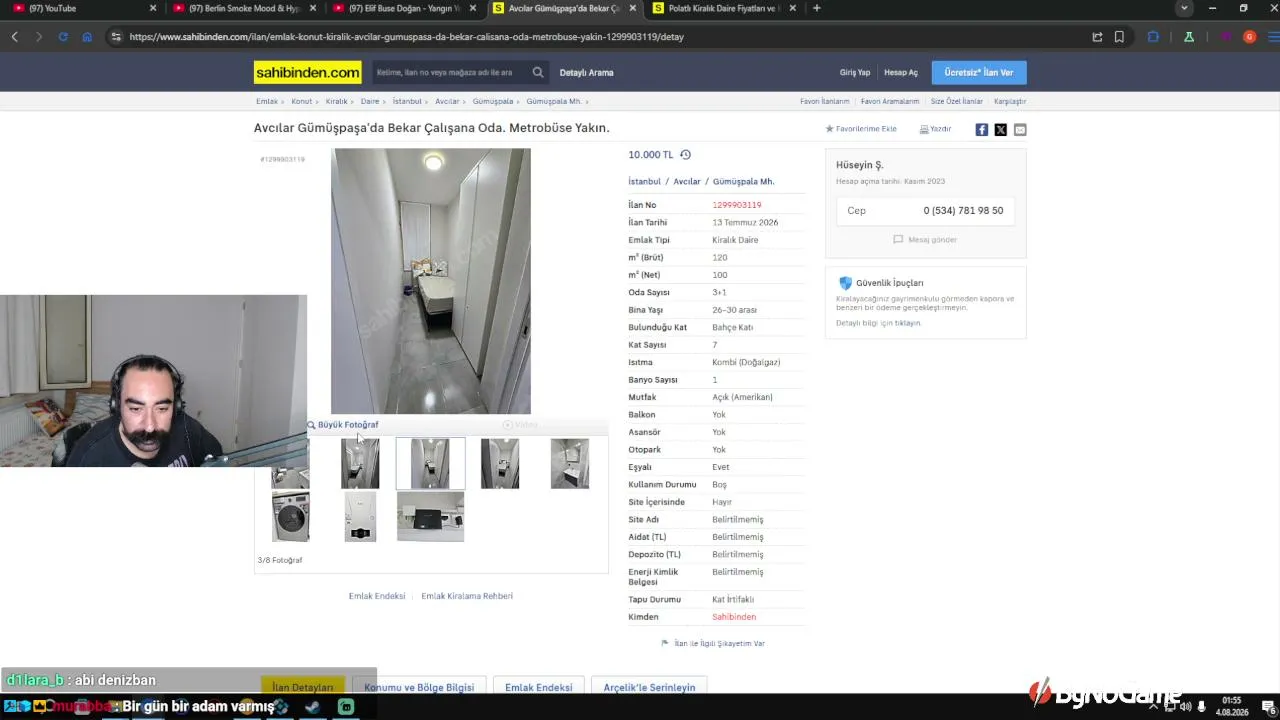The image size is (1280, 720).
Task: Focus the sahibinden search input field
Action: point(450,72)
